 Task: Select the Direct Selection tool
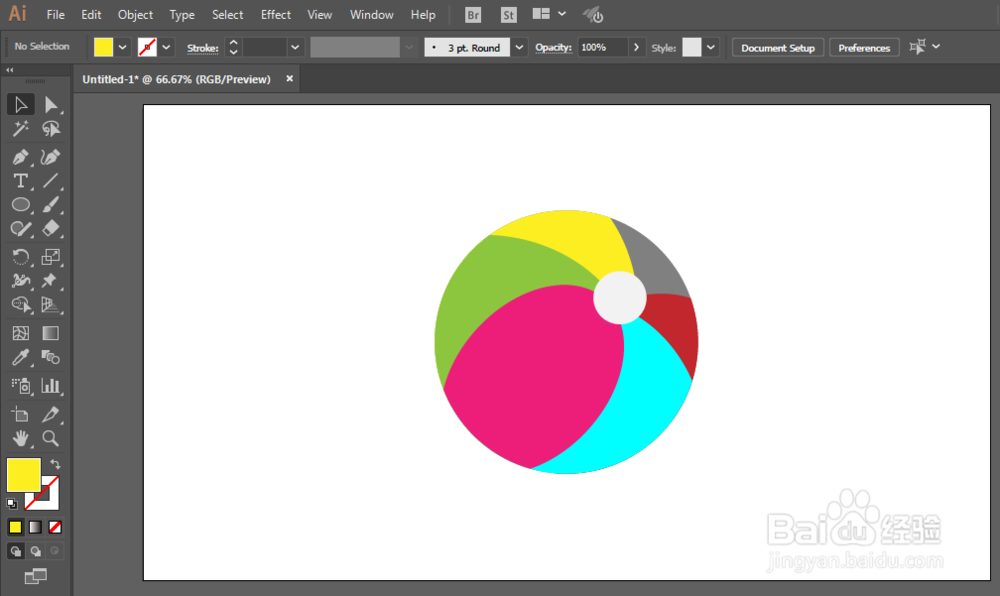click(x=50, y=105)
